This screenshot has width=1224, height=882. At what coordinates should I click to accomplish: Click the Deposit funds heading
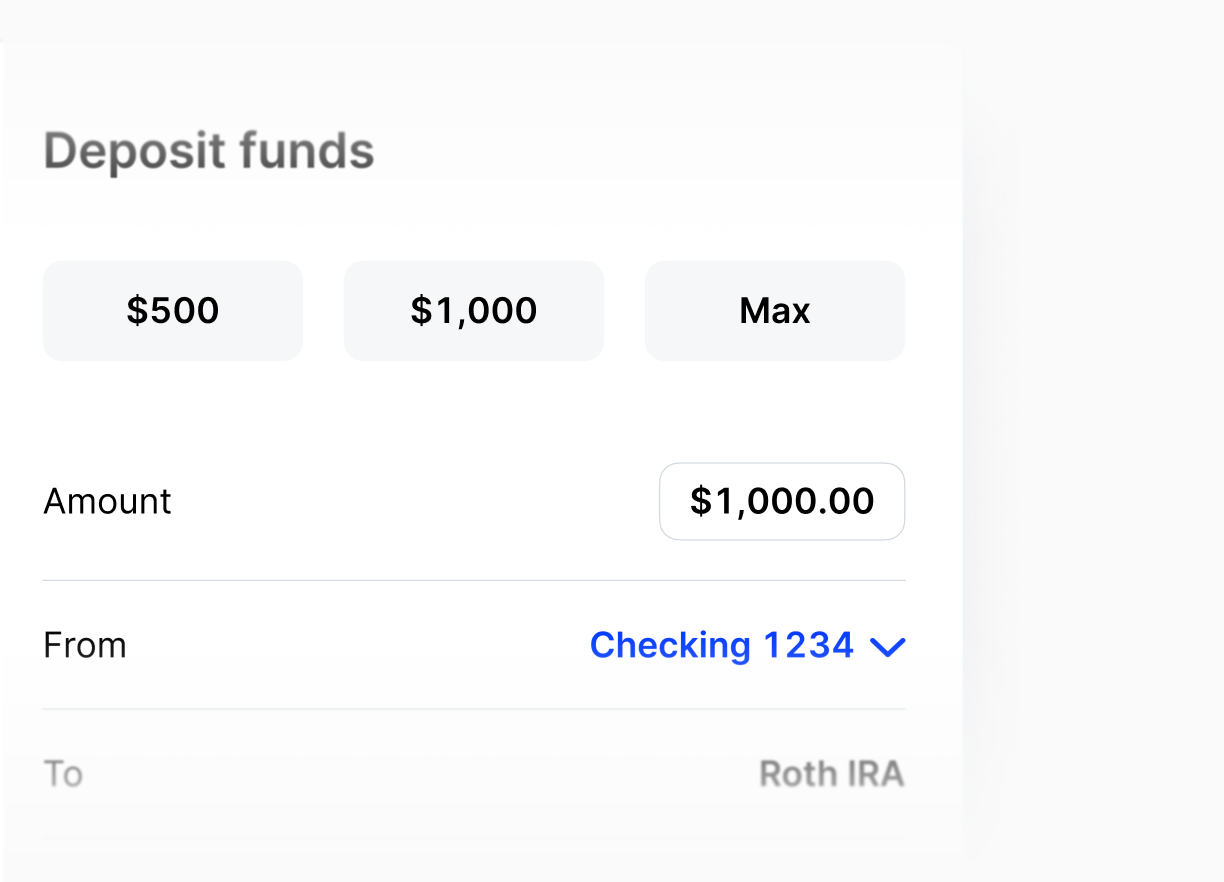(x=208, y=150)
